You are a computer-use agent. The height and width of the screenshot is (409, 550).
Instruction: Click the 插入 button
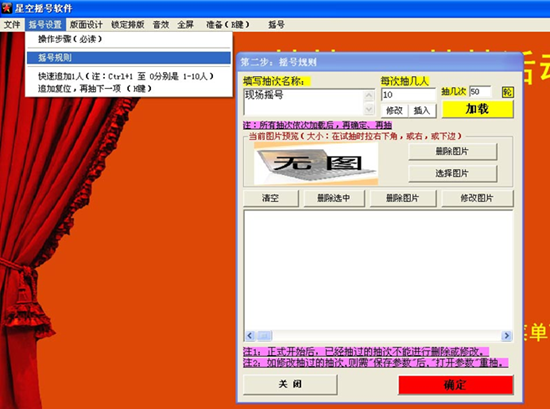(x=422, y=110)
